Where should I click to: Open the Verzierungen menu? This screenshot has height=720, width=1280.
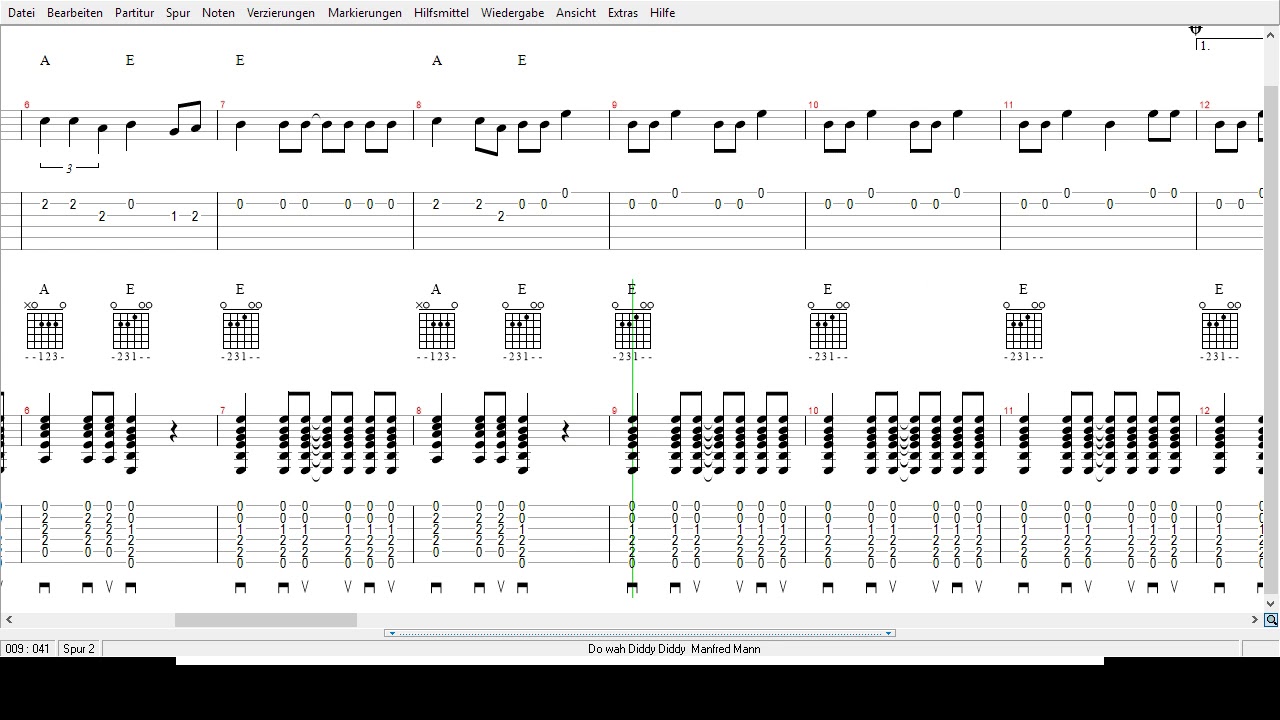pyautogui.click(x=281, y=13)
